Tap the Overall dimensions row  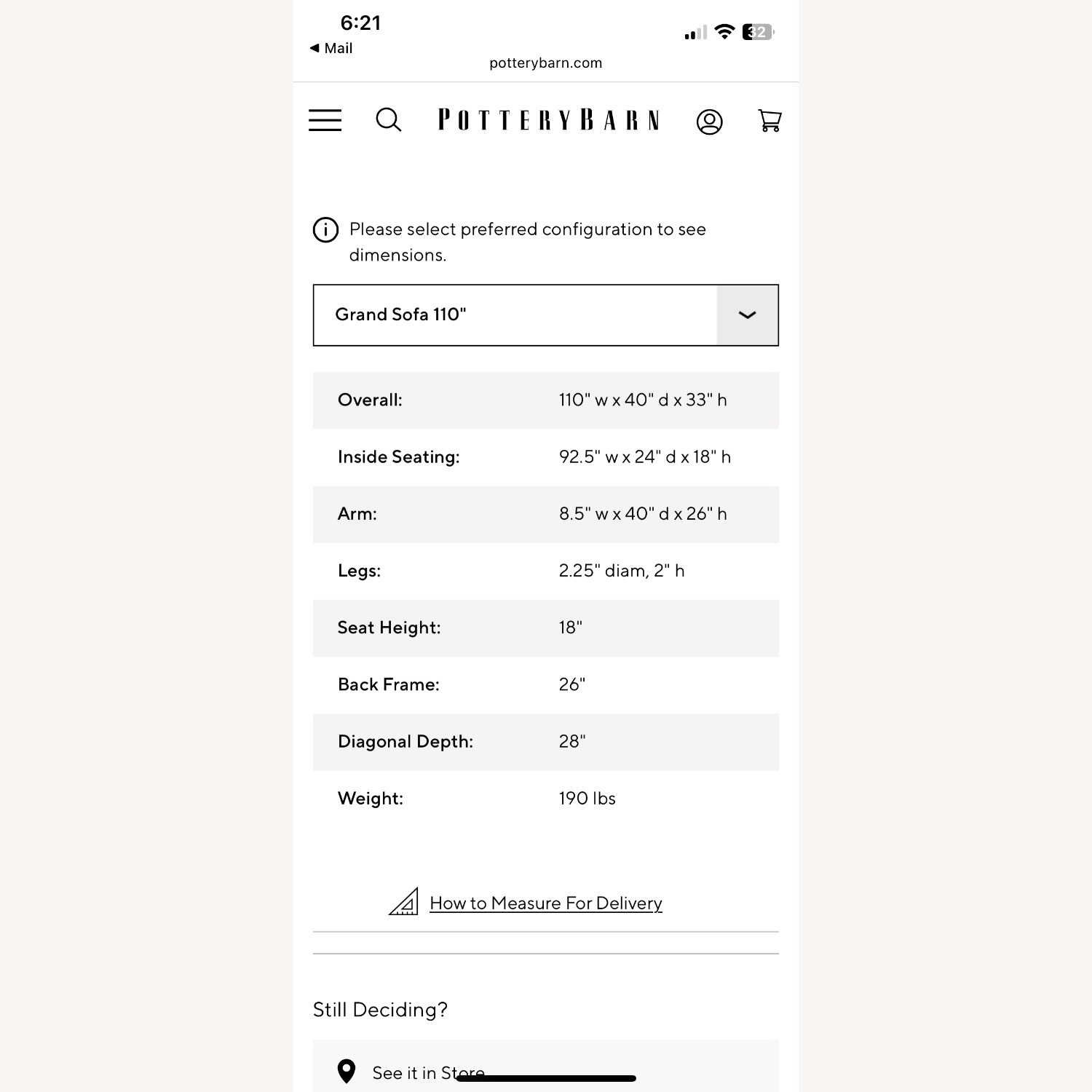(x=545, y=400)
